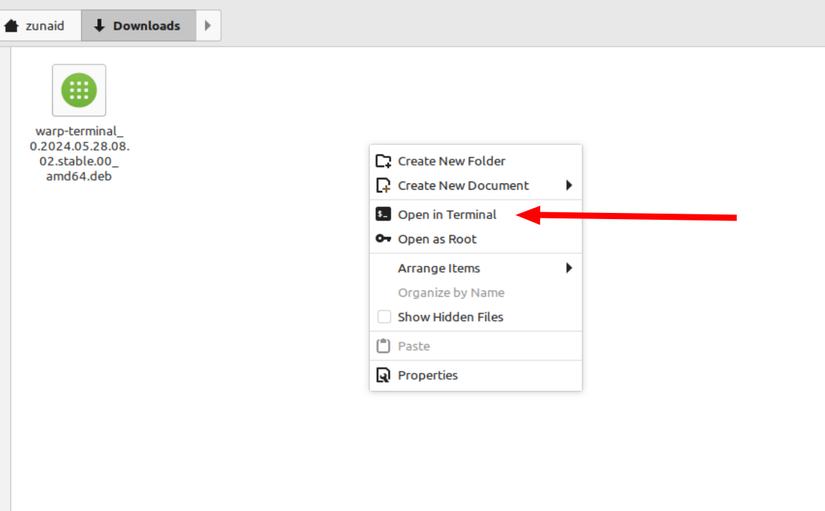Expand the Create New Document submenu arrow

(x=569, y=186)
